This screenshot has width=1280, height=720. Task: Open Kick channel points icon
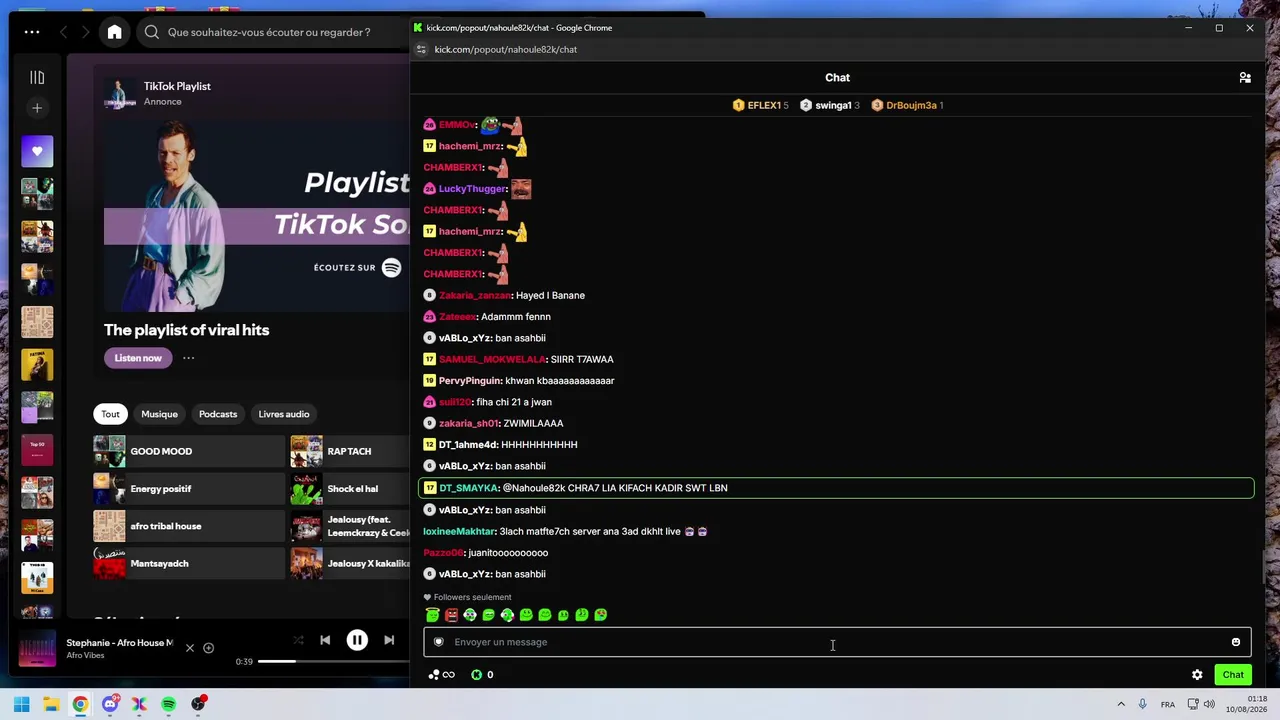click(x=441, y=675)
